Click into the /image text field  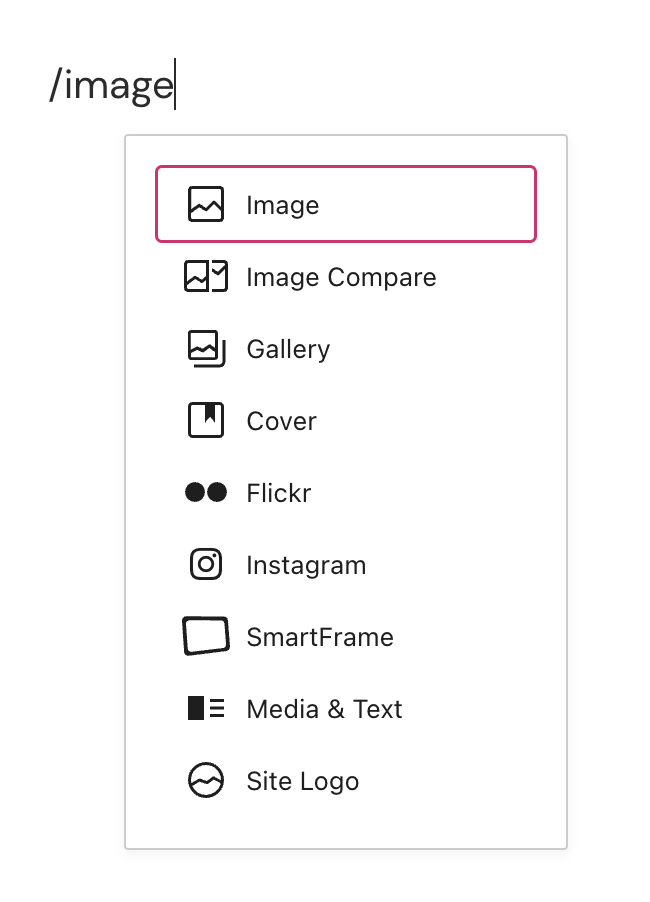pos(112,85)
